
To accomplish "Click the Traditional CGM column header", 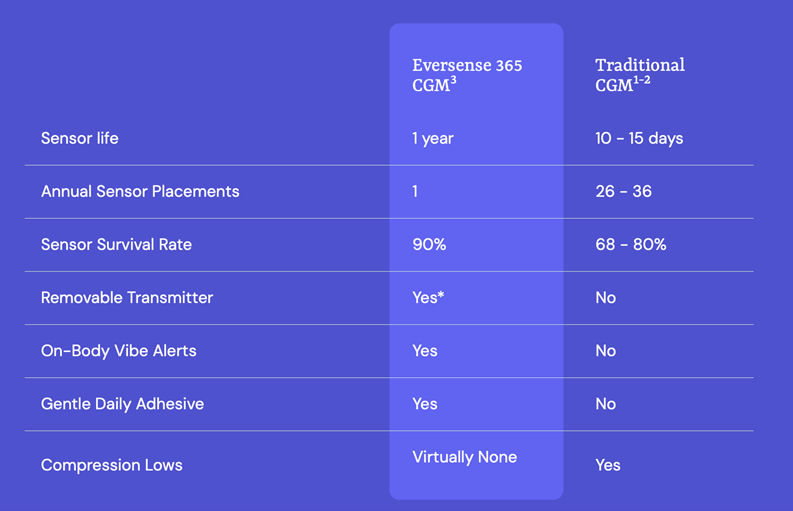I will pyautogui.click(x=640, y=75).
